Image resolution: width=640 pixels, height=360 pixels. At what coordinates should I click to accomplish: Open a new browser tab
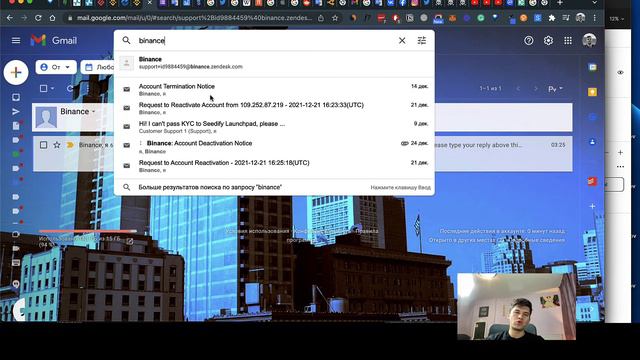(x=560, y=3)
